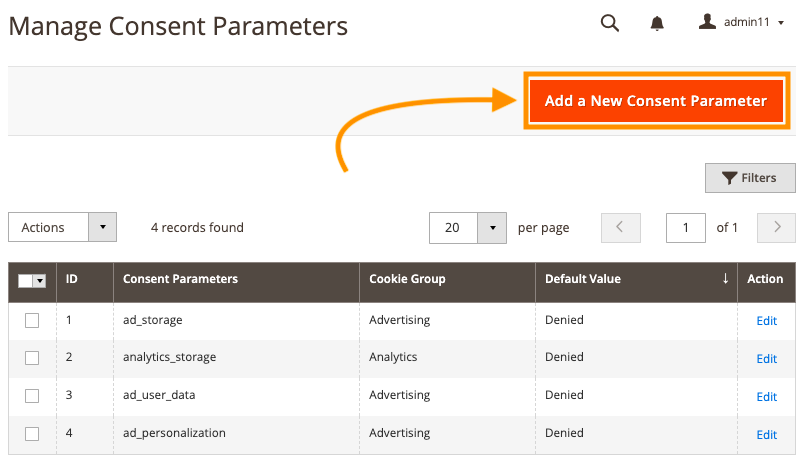This screenshot has width=805, height=468.
Task: Click the current page number field
Action: point(685,227)
